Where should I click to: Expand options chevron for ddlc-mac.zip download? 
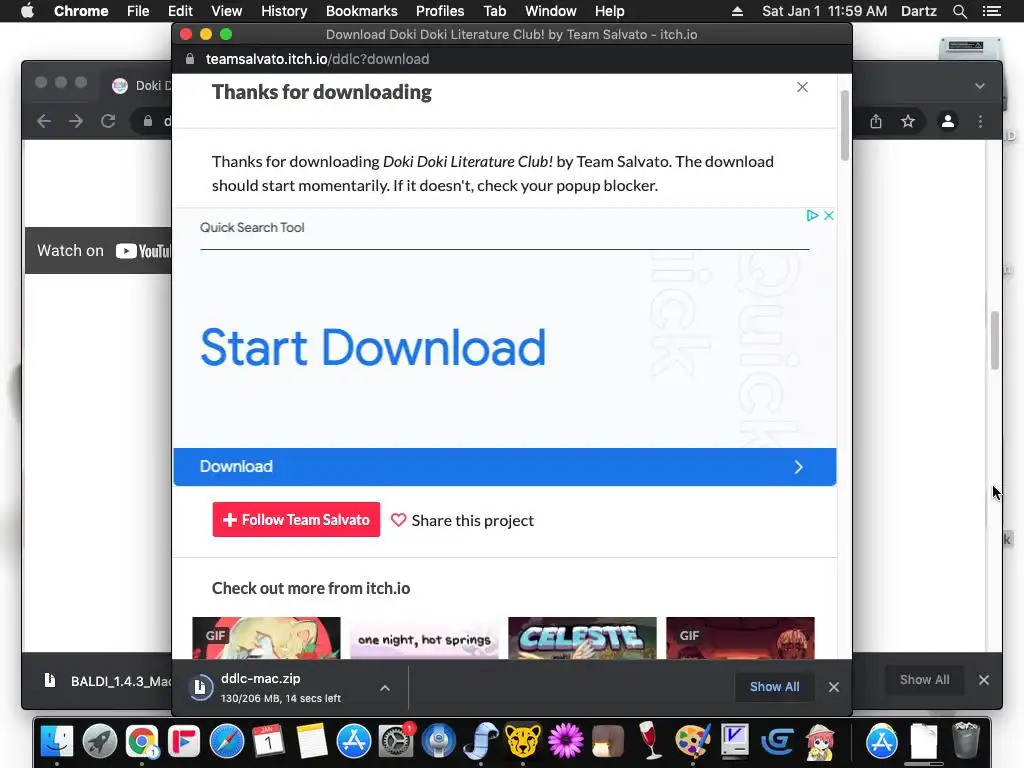(x=385, y=688)
